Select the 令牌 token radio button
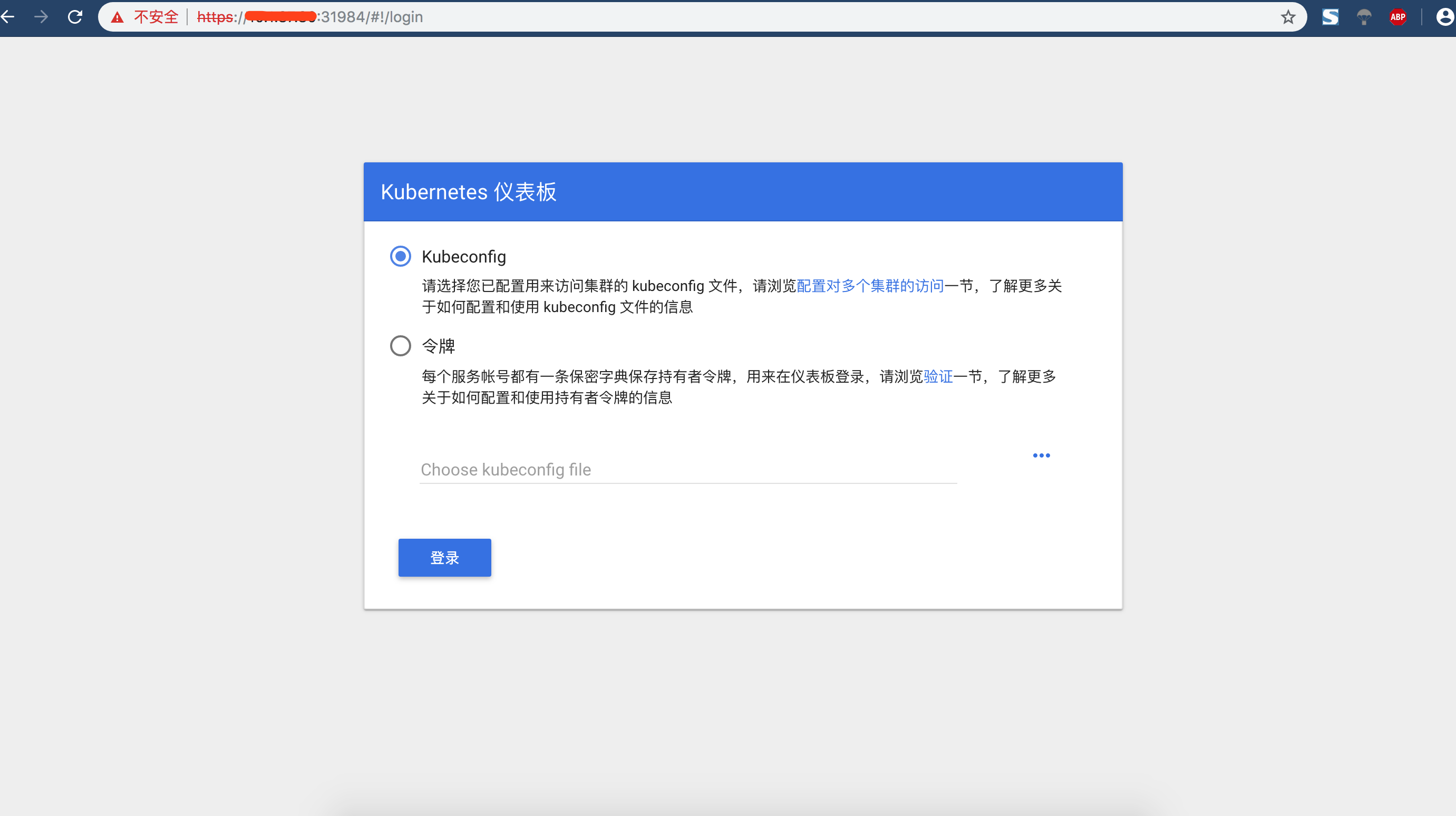This screenshot has height=816, width=1456. coord(400,346)
